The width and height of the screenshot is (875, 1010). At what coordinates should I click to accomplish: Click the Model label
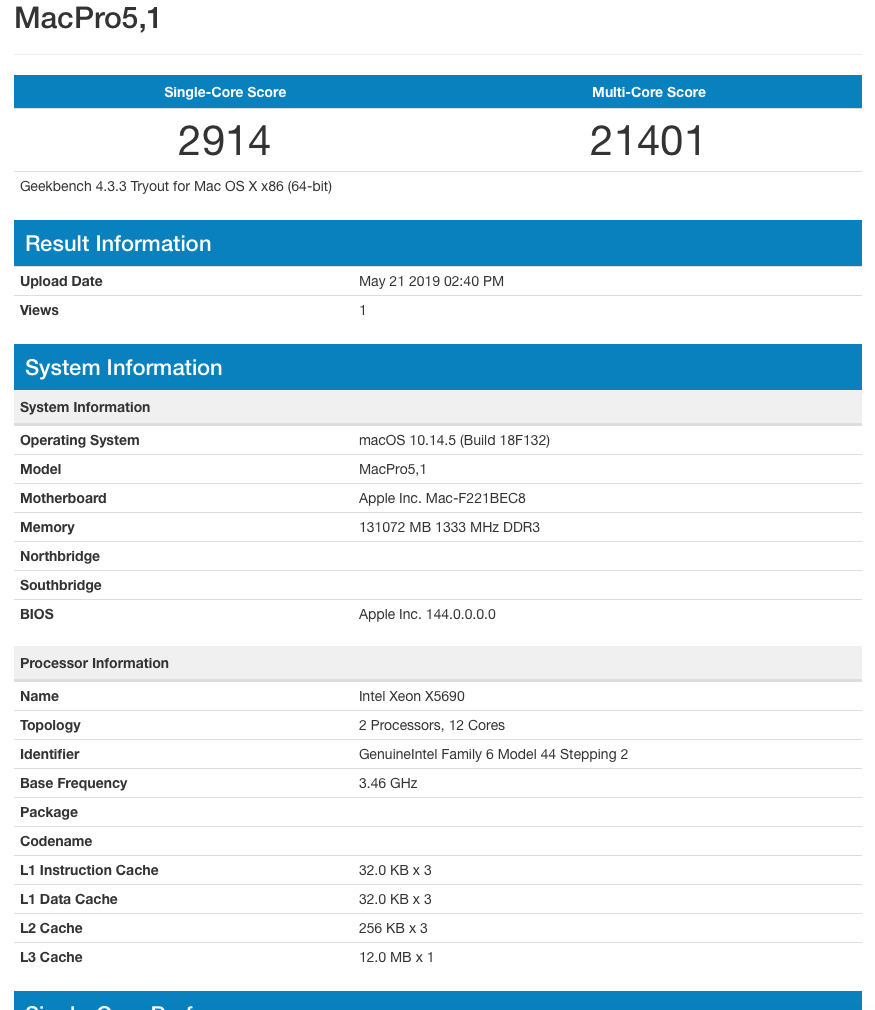[41, 470]
